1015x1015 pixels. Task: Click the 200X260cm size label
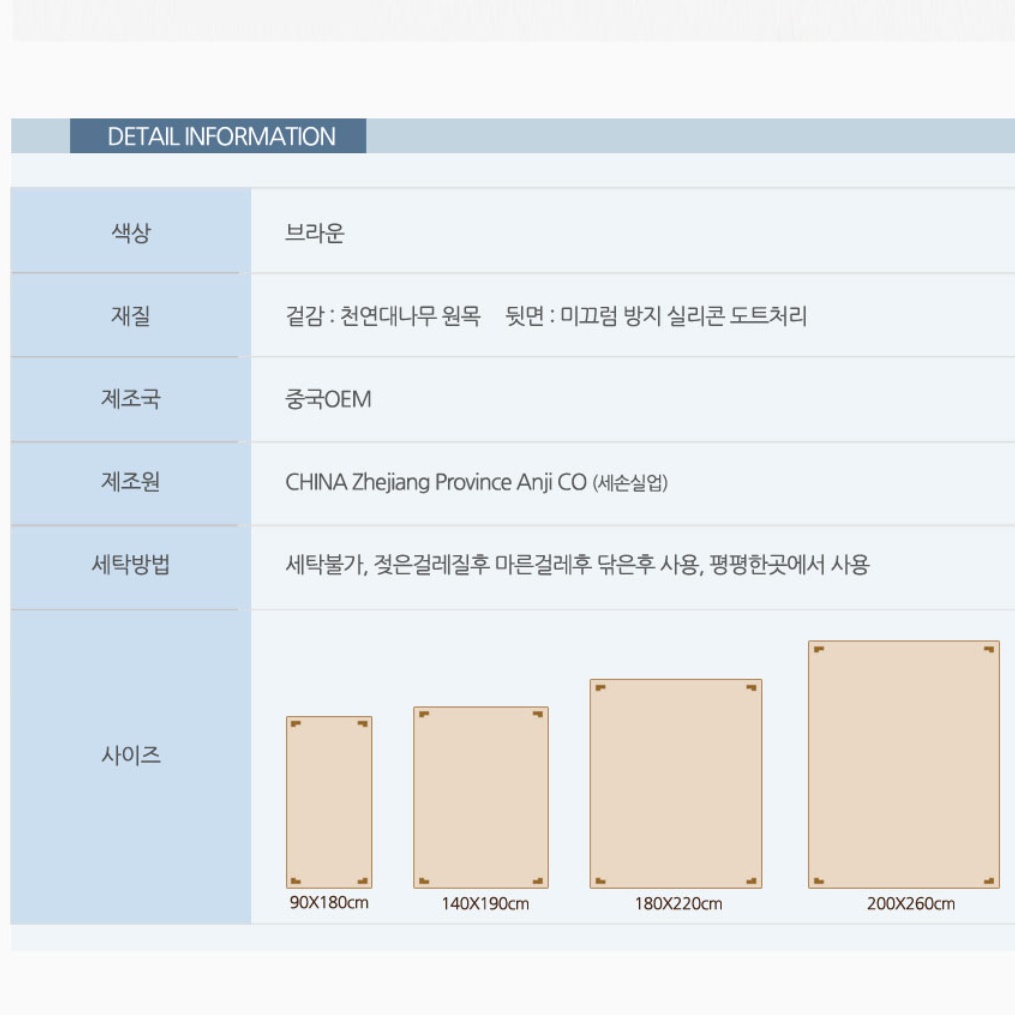point(911,904)
